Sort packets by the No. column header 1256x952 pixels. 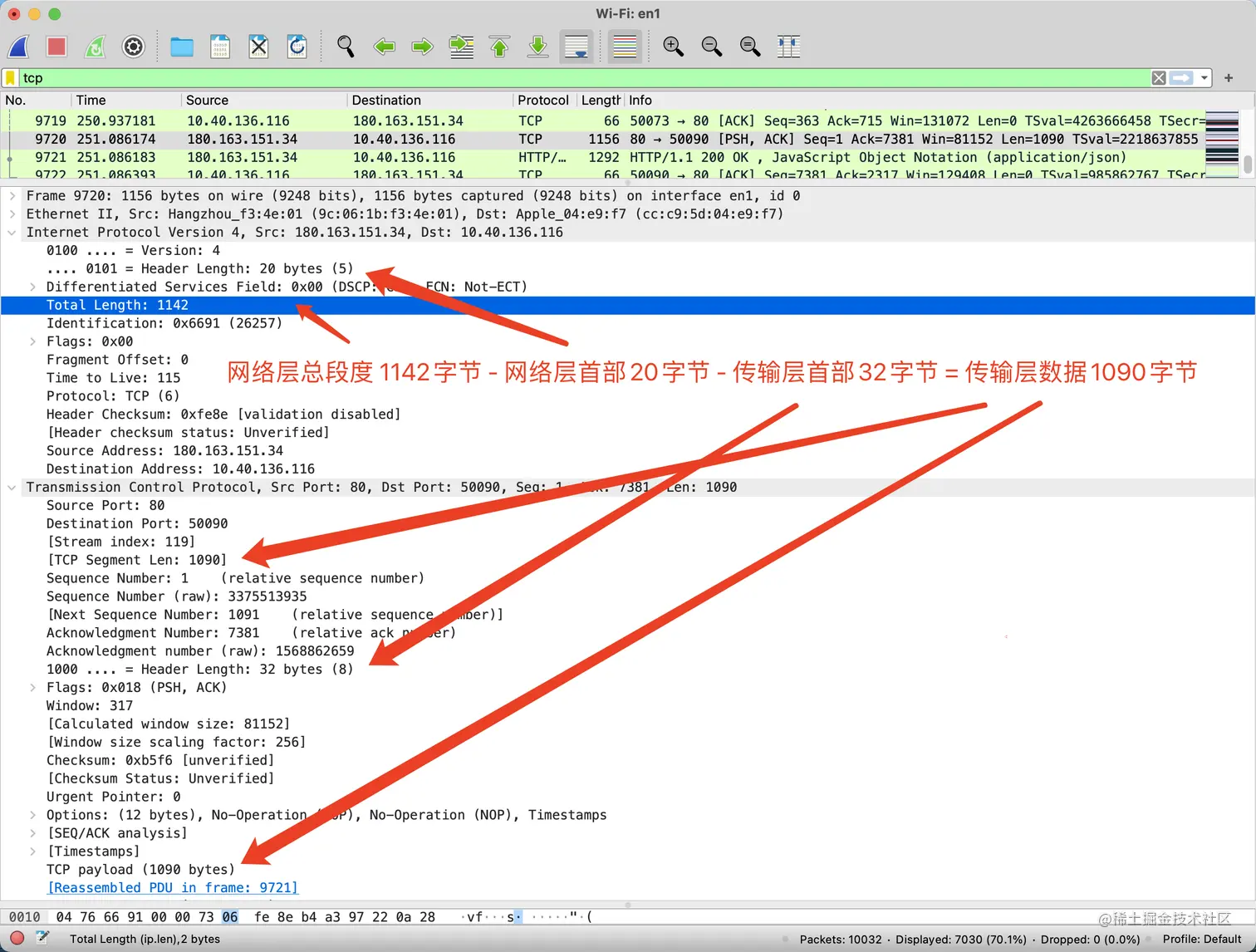pos(36,101)
